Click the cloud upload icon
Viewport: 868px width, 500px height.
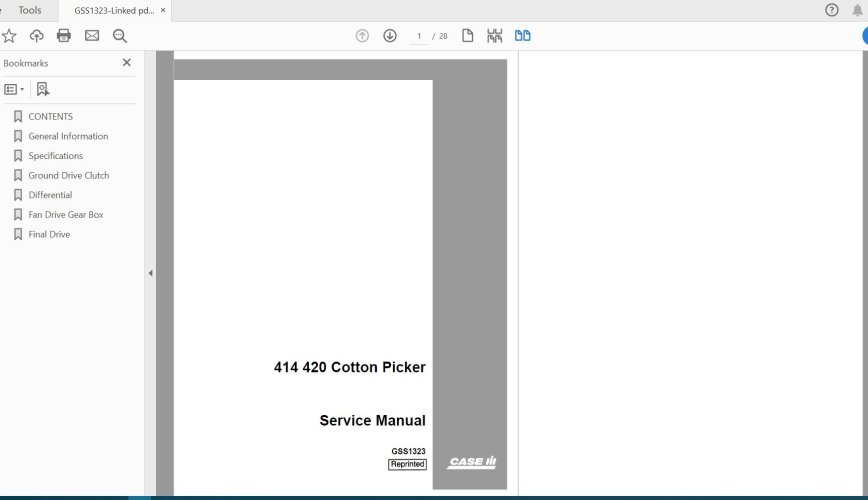(37, 36)
